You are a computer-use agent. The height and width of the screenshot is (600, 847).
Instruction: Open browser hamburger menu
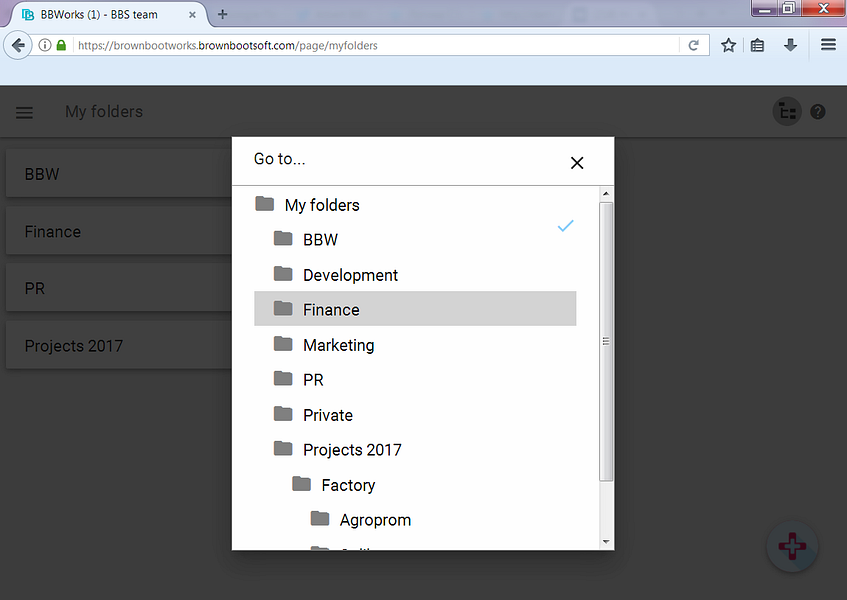[829, 44]
